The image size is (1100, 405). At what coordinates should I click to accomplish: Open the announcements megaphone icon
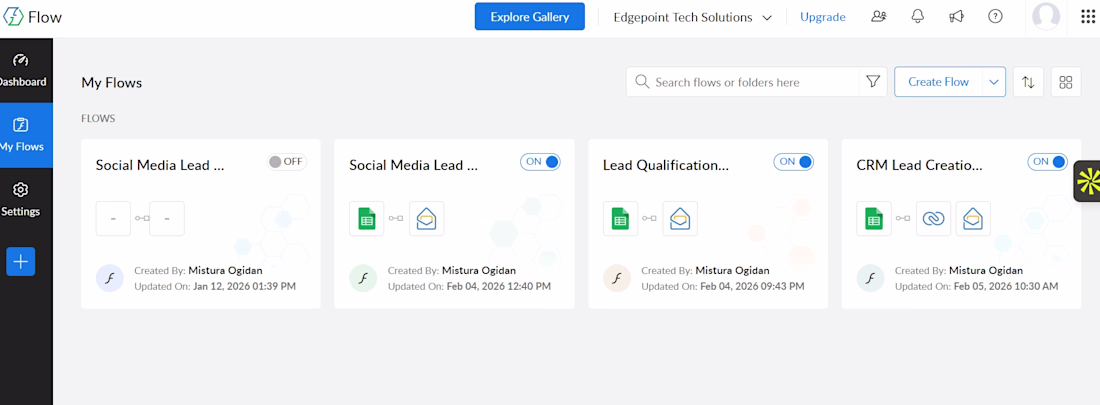(x=956, y=16)
